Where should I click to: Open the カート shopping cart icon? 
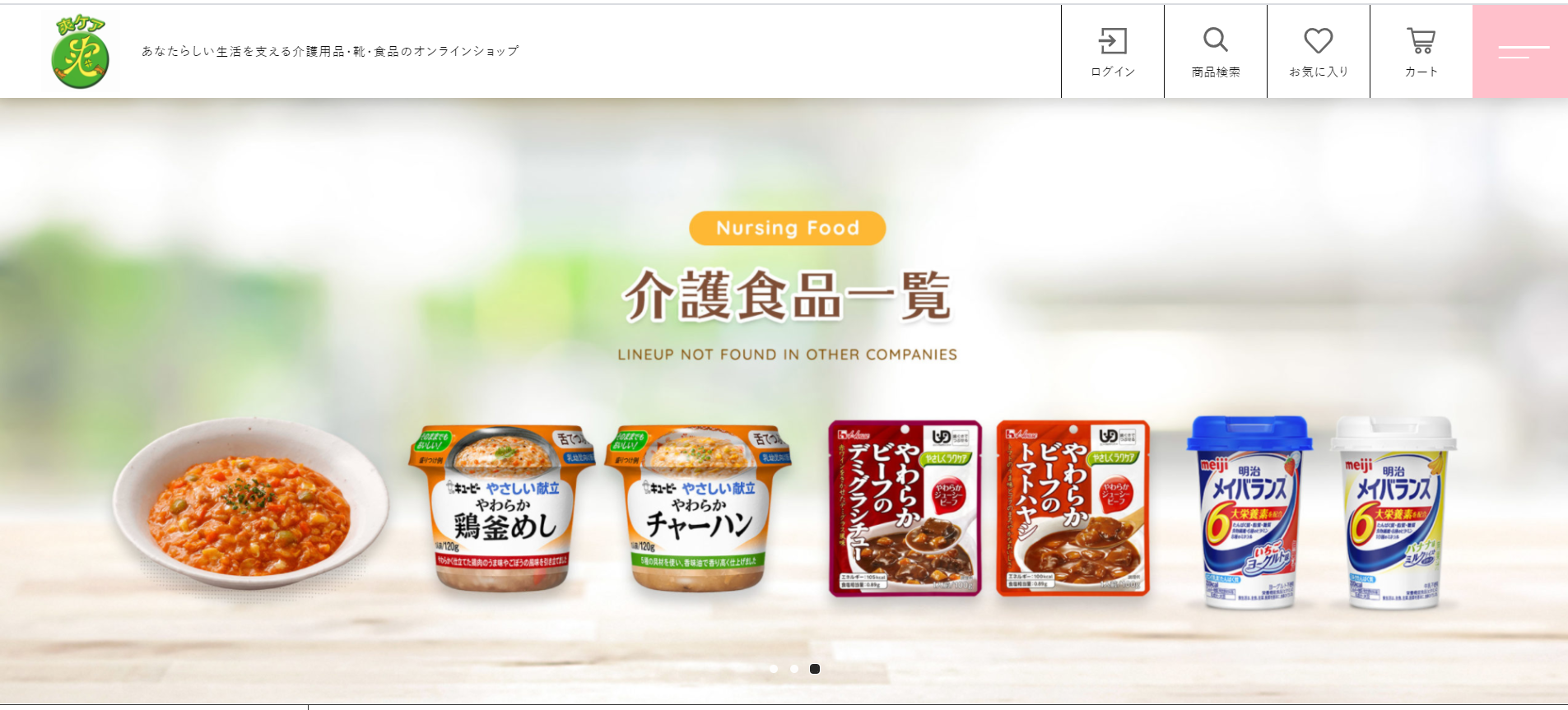pos(1421,52)
